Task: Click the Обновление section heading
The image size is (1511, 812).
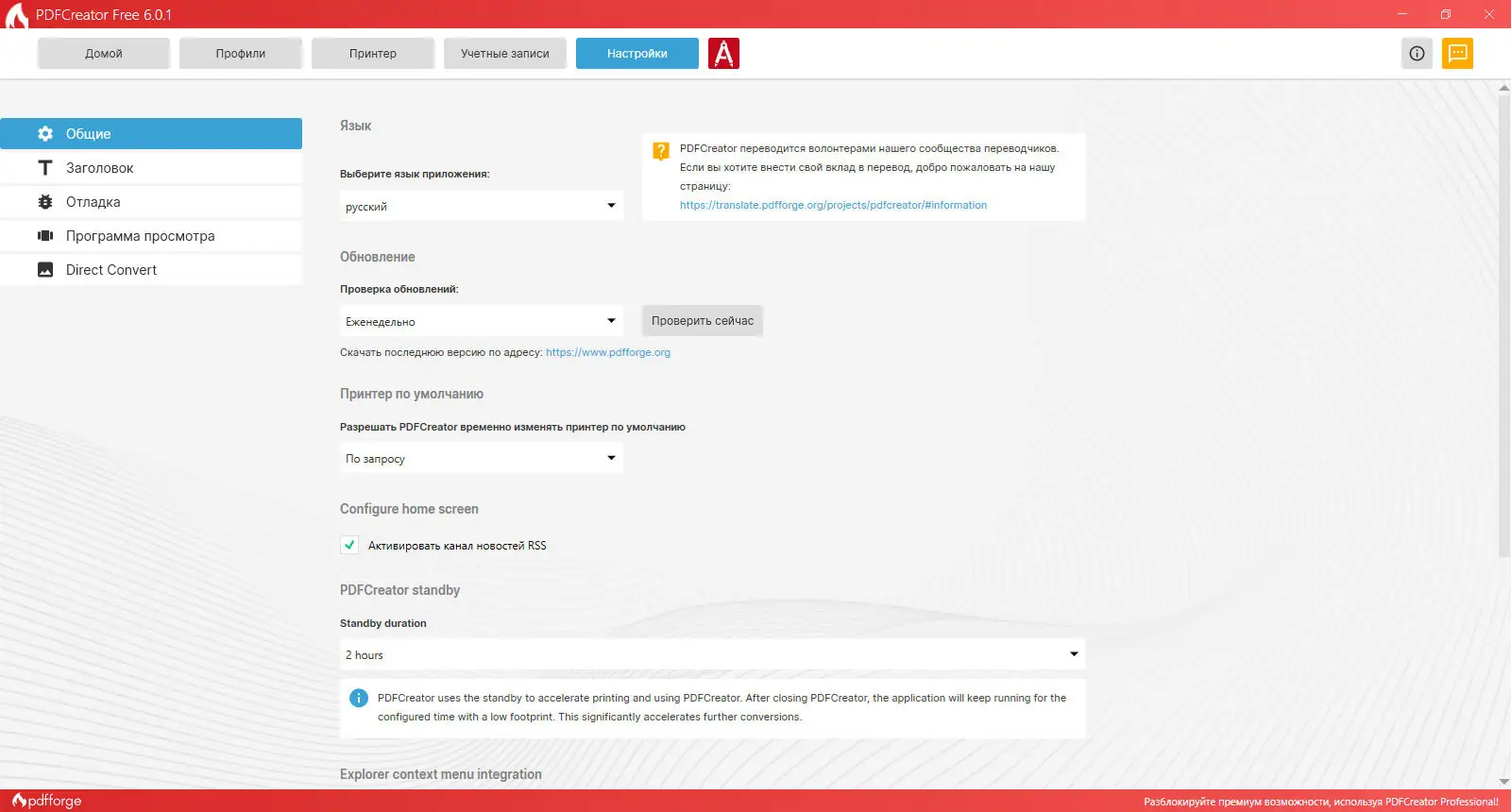Action: coord(378,257)
